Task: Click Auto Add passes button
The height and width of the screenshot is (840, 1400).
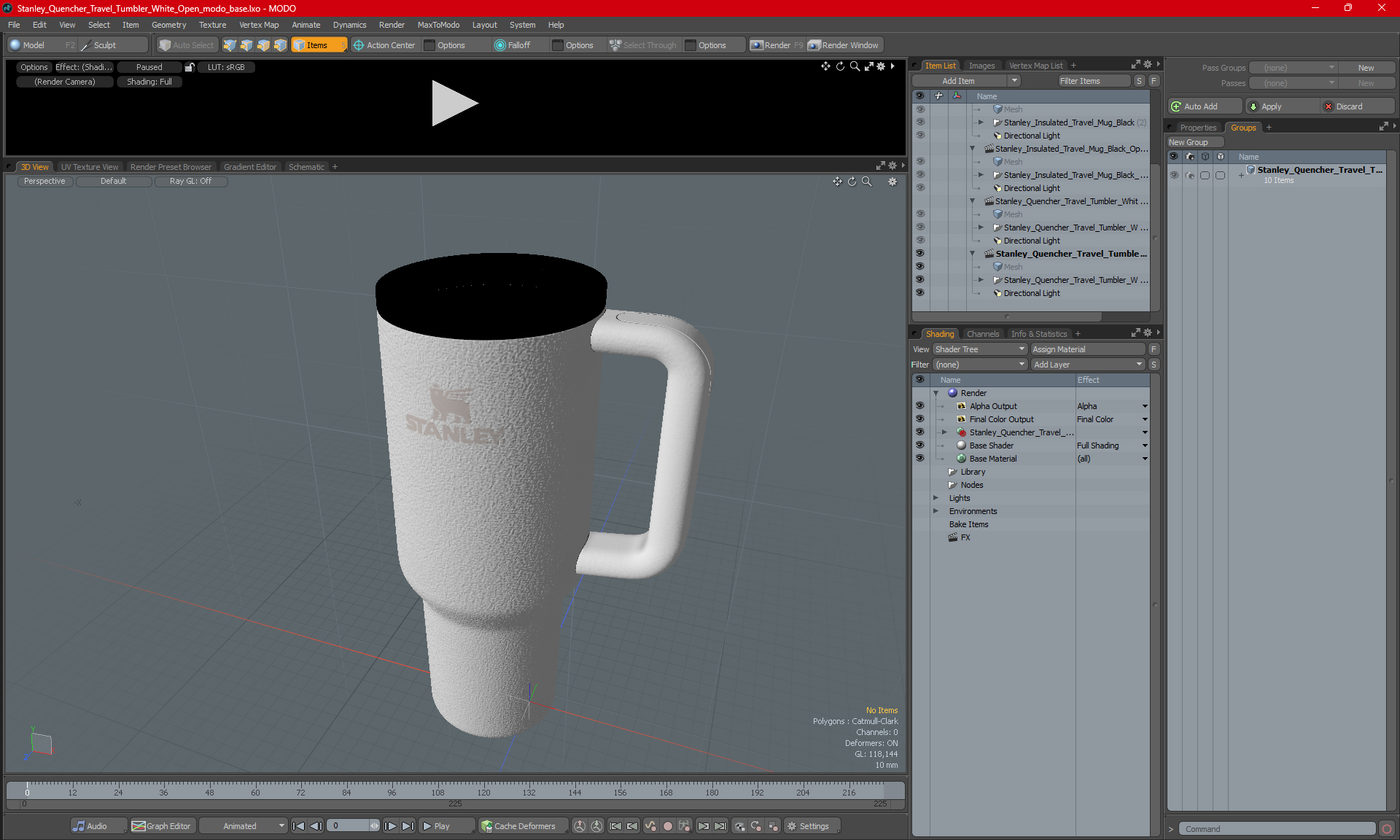Action: (x=1204, y=106)
